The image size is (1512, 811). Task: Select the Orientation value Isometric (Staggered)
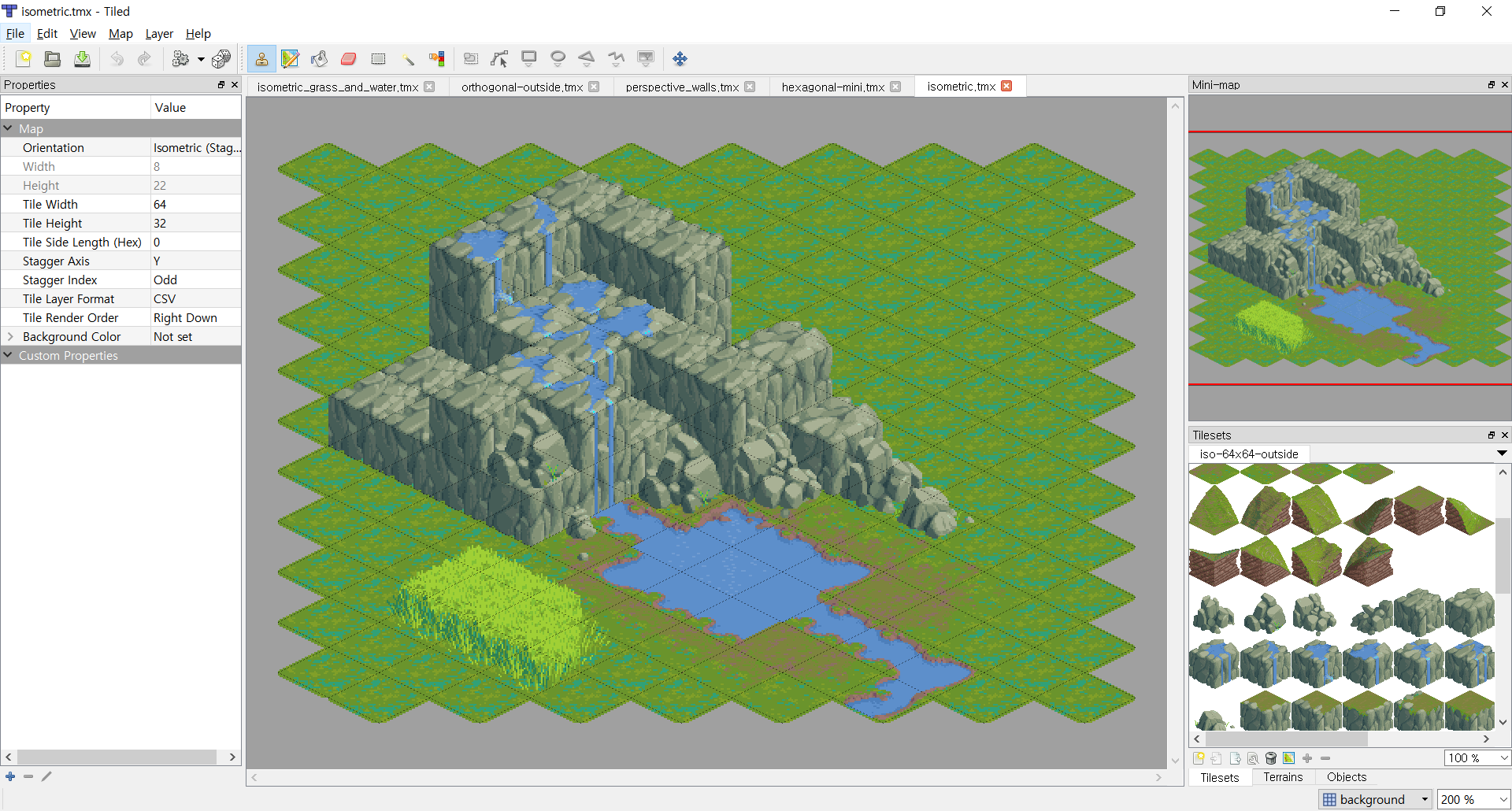click(196, 147)
